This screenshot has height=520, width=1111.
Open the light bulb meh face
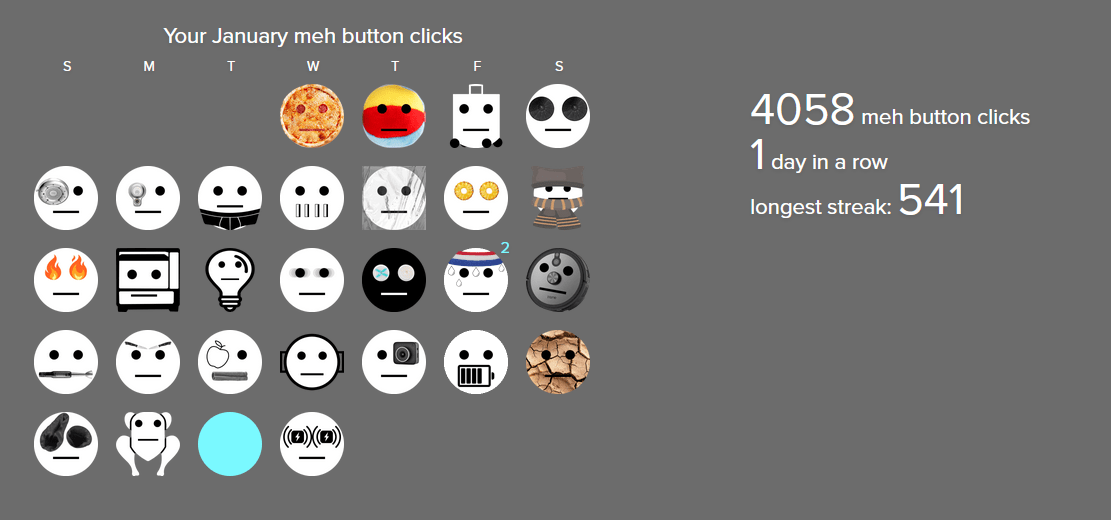point(230,280)
